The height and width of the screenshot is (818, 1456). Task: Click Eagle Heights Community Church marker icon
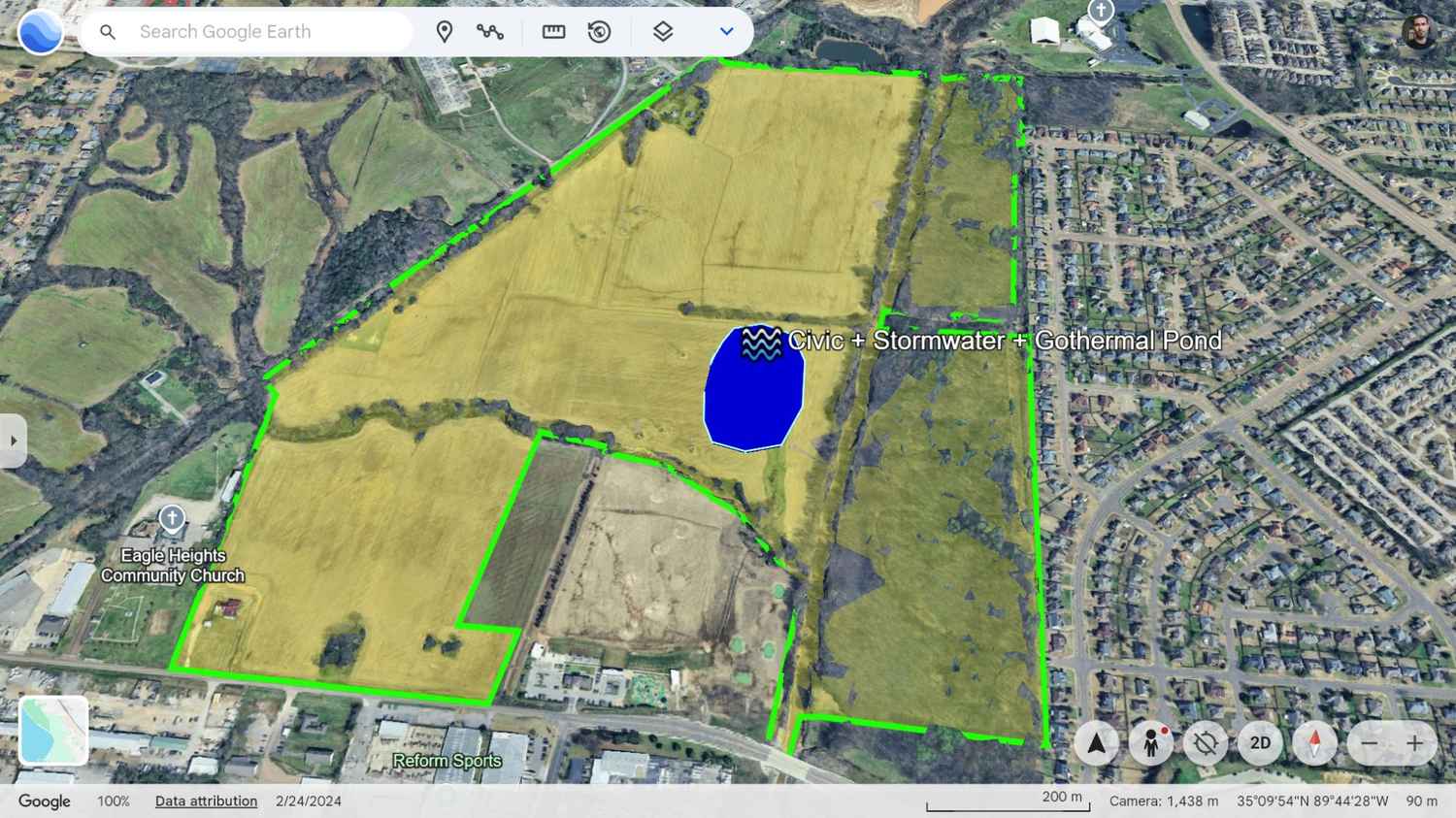pyautogui.click(x=172, y=519)
